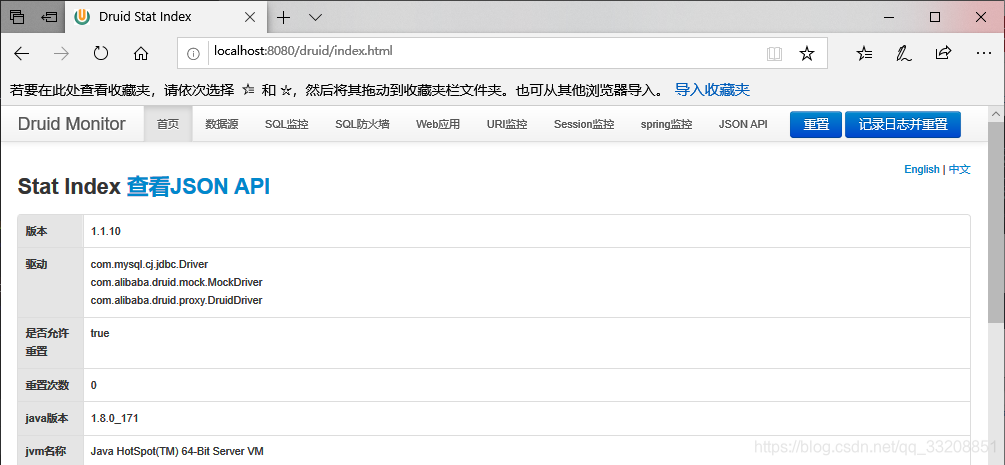The width and height of the screenshot is (1005, 465).
Task: Open the spring监控 menu item
Action: 667,124
